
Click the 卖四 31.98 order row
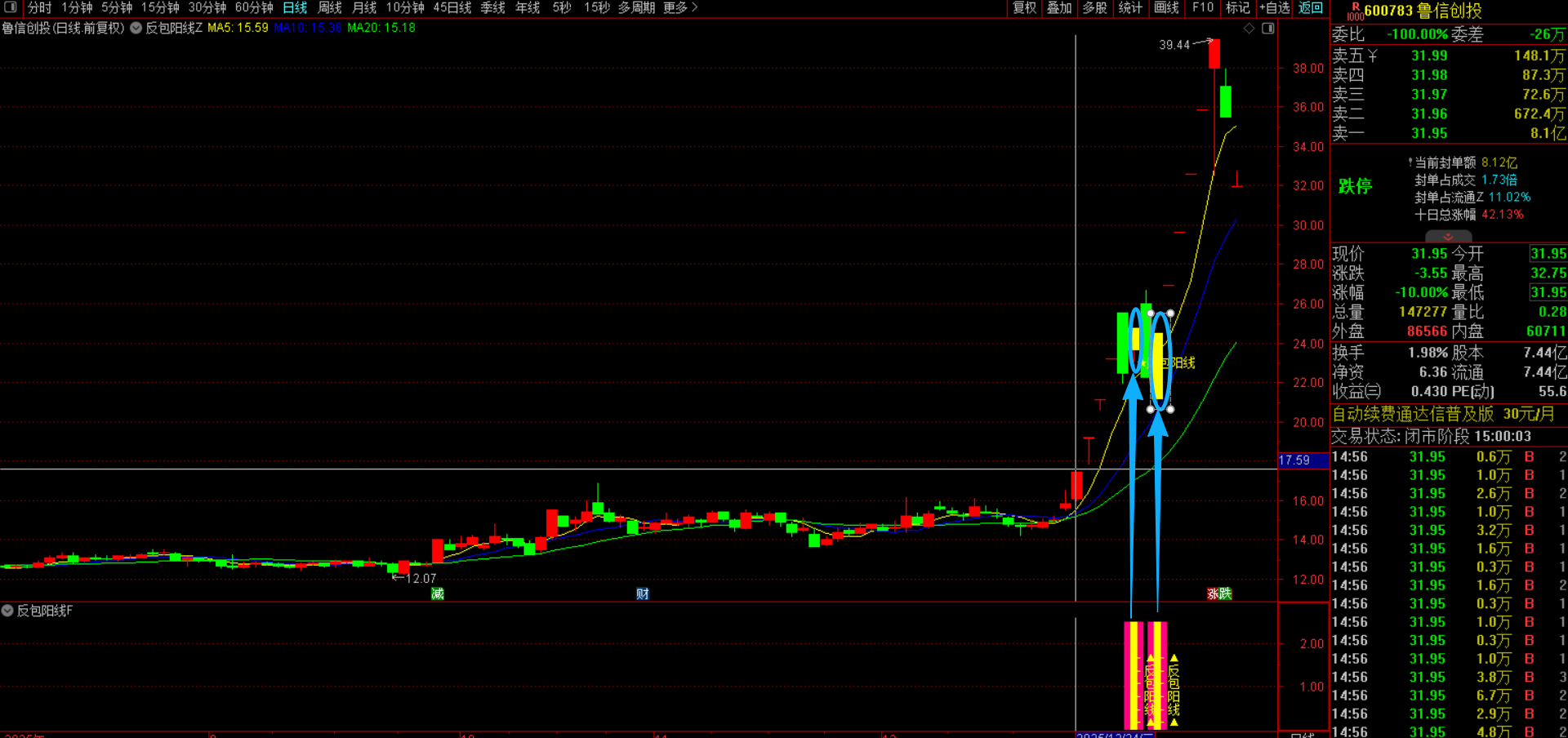[1449, 75]
